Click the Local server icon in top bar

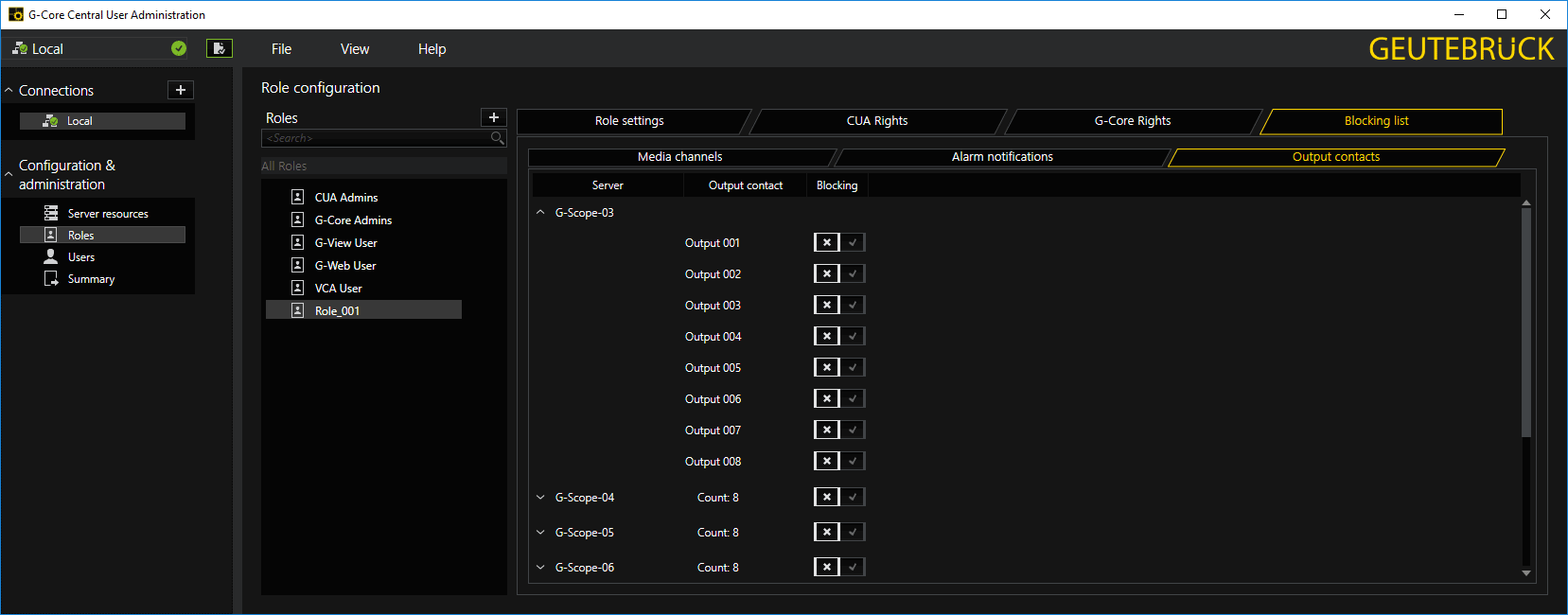coord(20,48)
